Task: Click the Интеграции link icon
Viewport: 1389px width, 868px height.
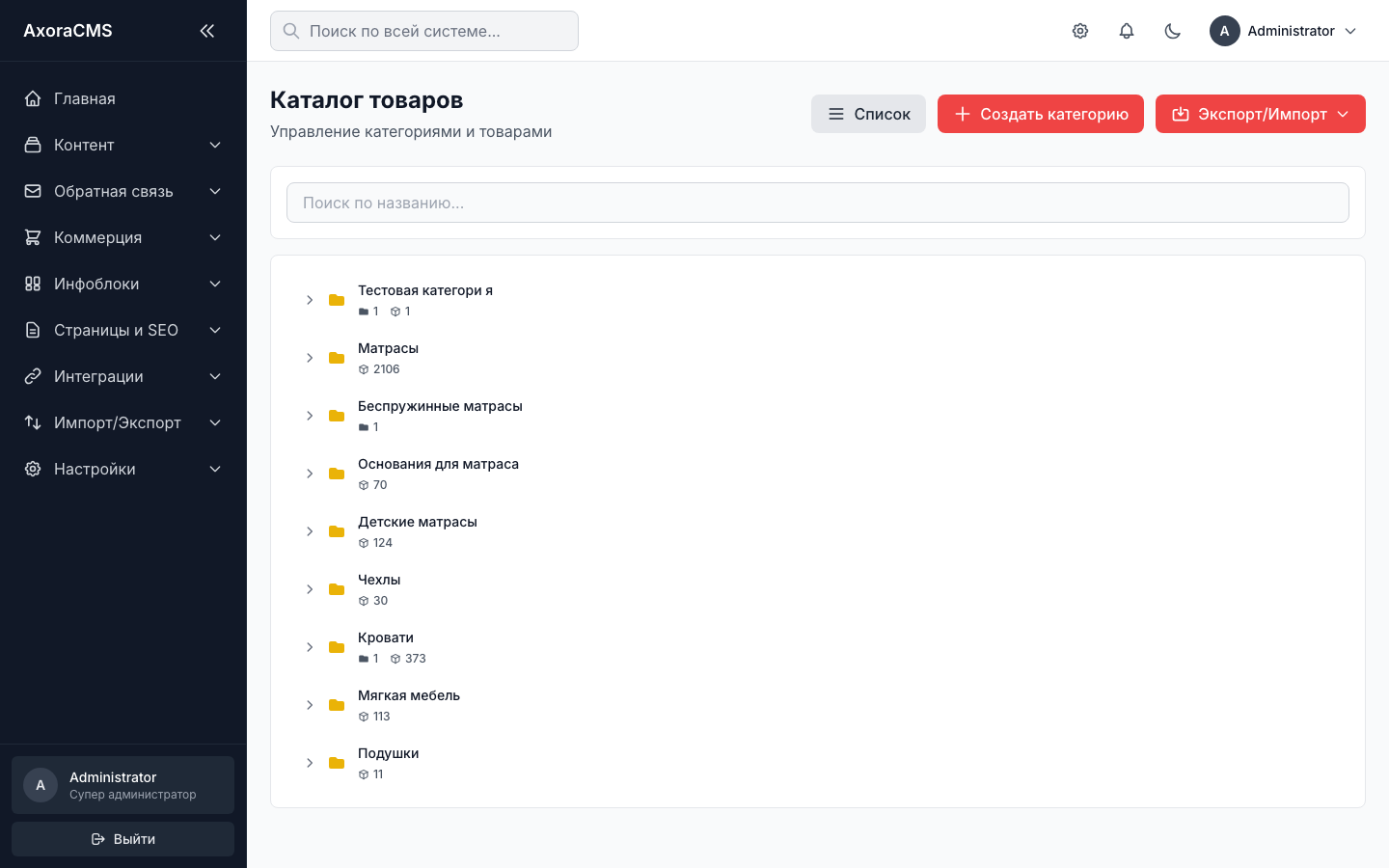Action: pyautogui.click(x=33, y=376)
